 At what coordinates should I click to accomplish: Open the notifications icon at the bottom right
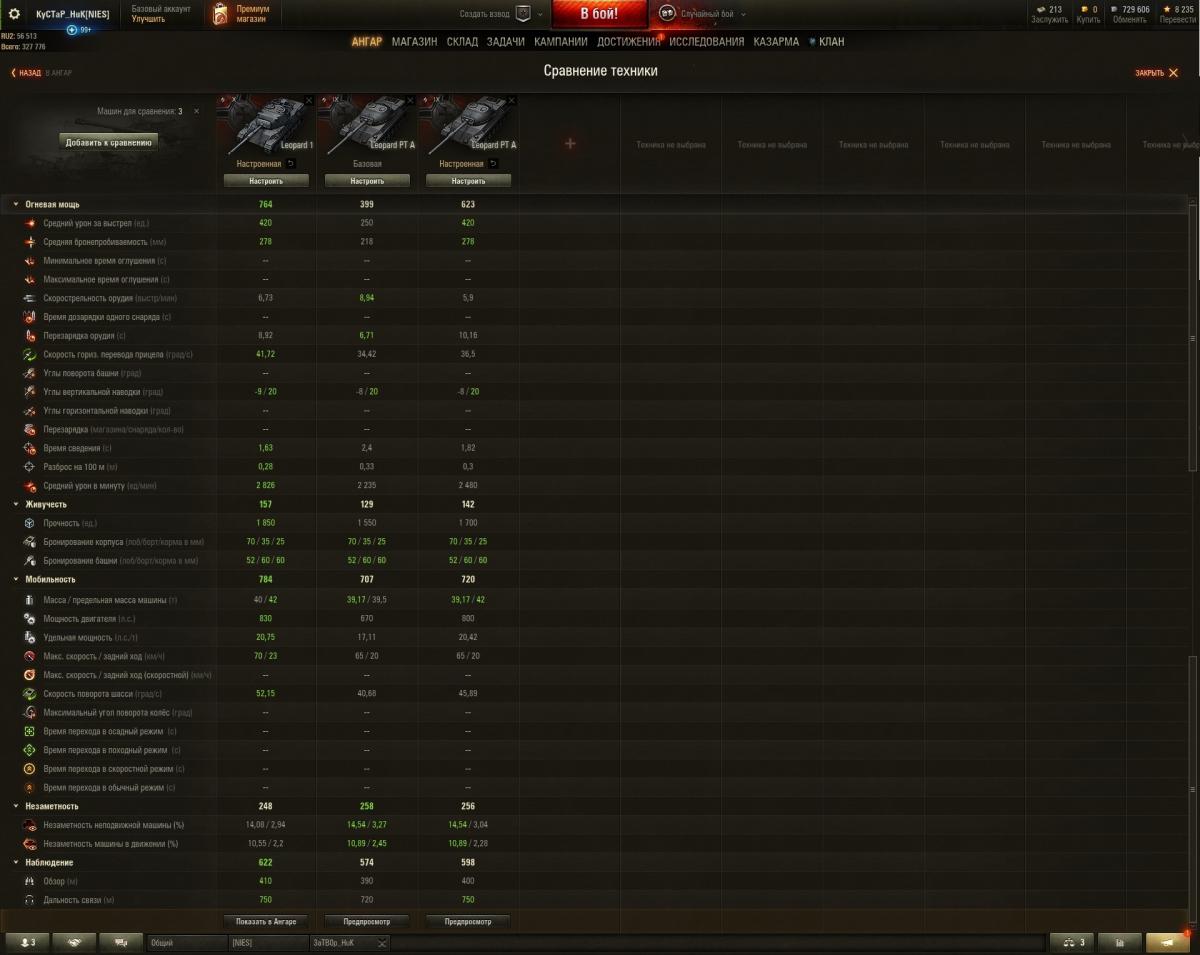click(1168, 942)
